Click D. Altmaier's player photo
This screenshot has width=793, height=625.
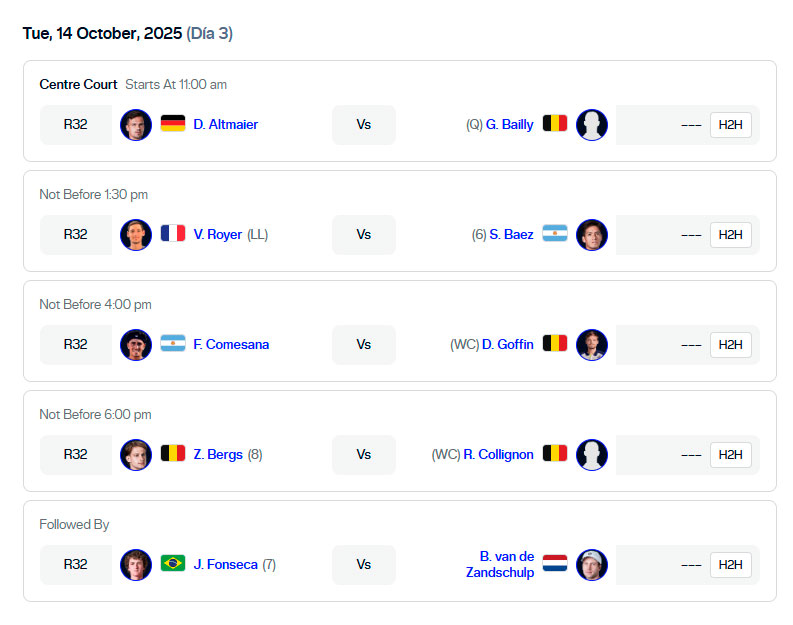pos(135,125)
